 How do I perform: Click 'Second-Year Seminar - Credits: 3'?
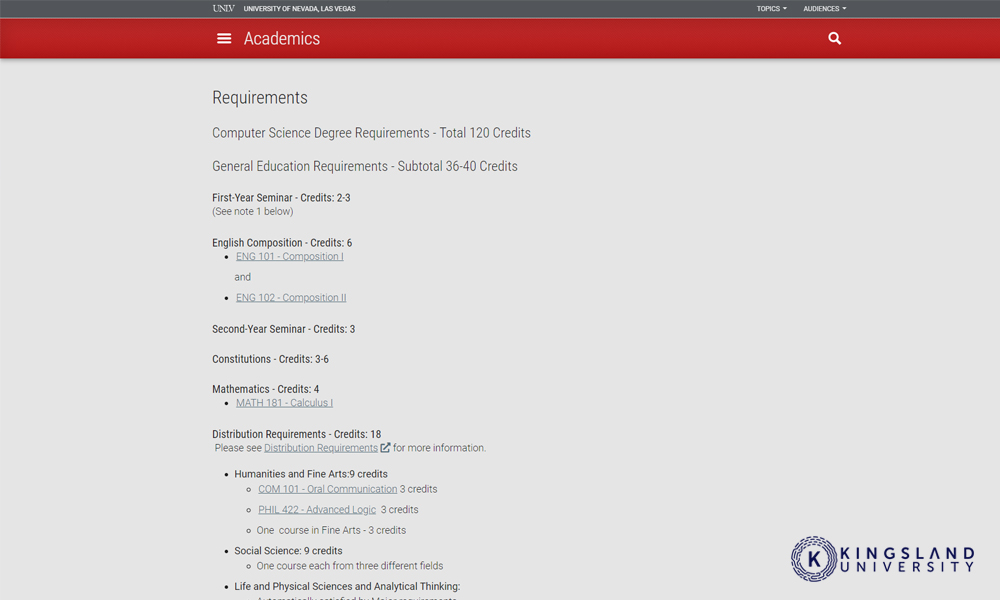(284, 329)
